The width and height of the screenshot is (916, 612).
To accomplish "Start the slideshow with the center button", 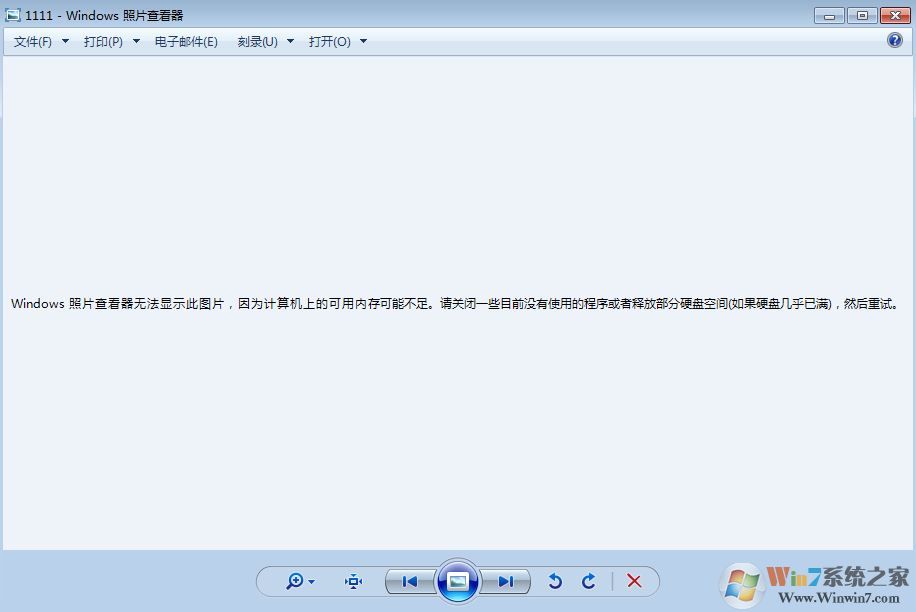I will click(x=458, y=581).
